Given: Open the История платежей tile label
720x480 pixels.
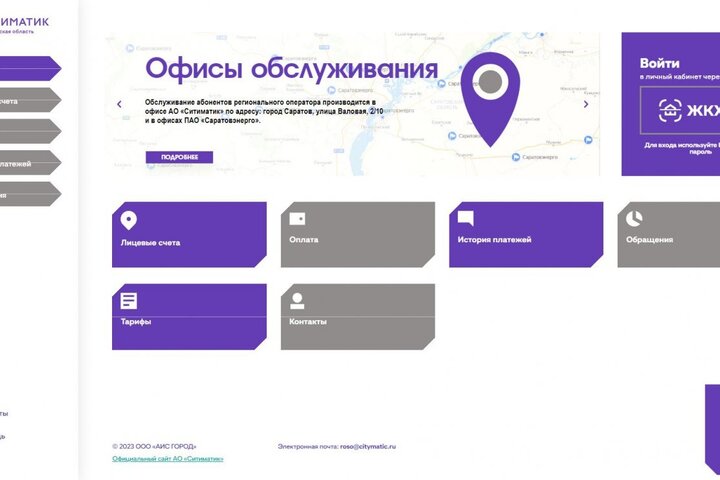Looking at the screenshot, I should pos(494,240).
